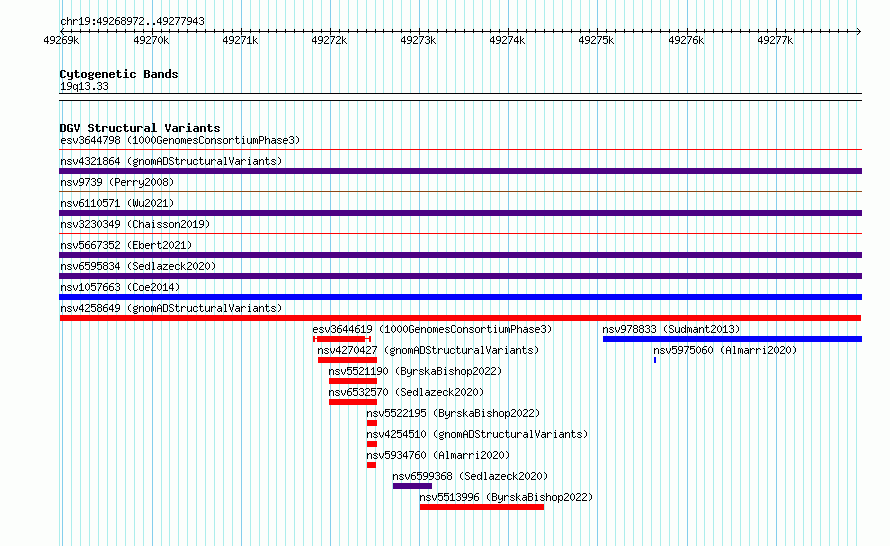The height and width of the screenshot is (546, 890).
Task: Select the nsv6110571 Wu2021 purple bar
Action: (460, 213)
